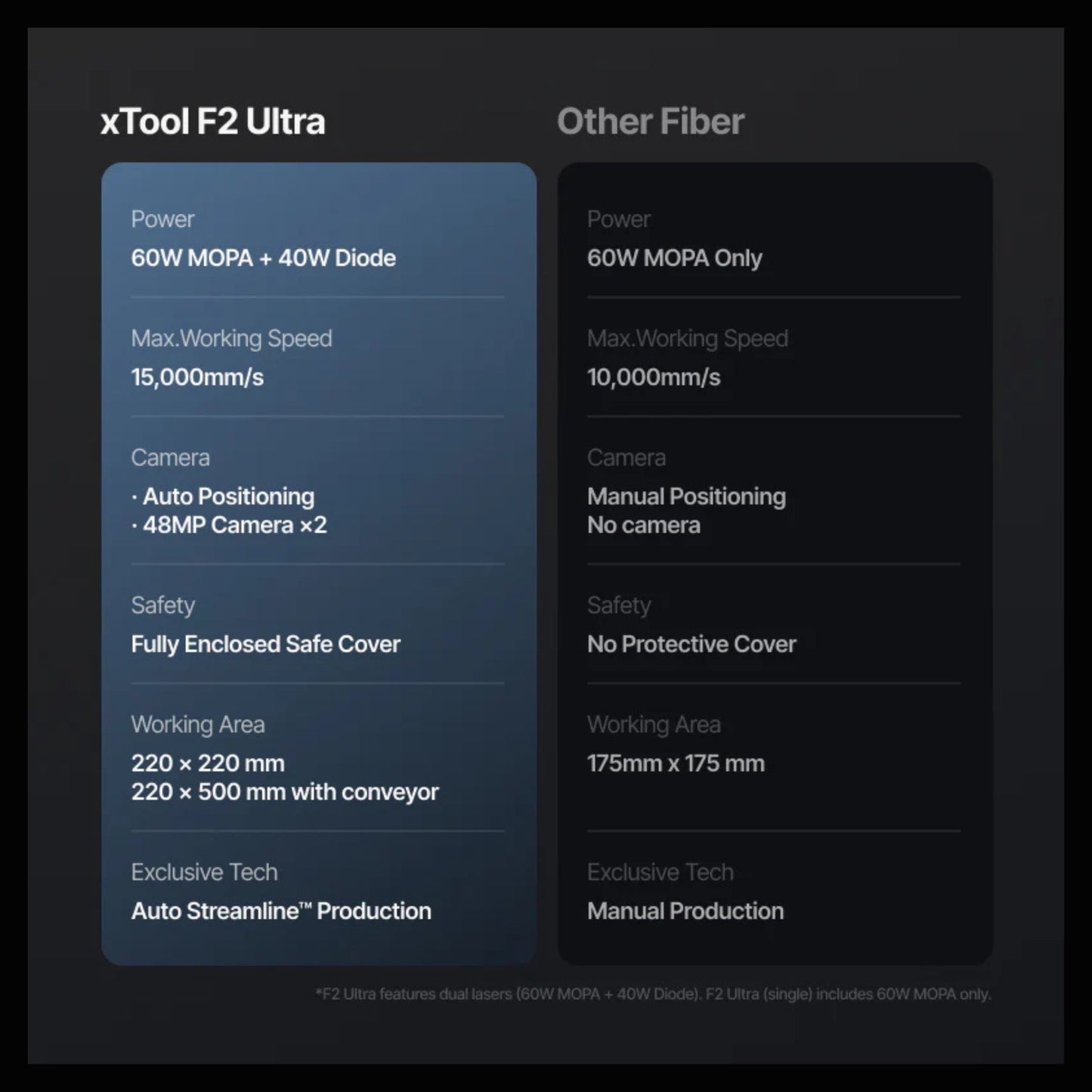Select the Auto Positioning bullet item

pyautogui.click(x=223, y=497)
